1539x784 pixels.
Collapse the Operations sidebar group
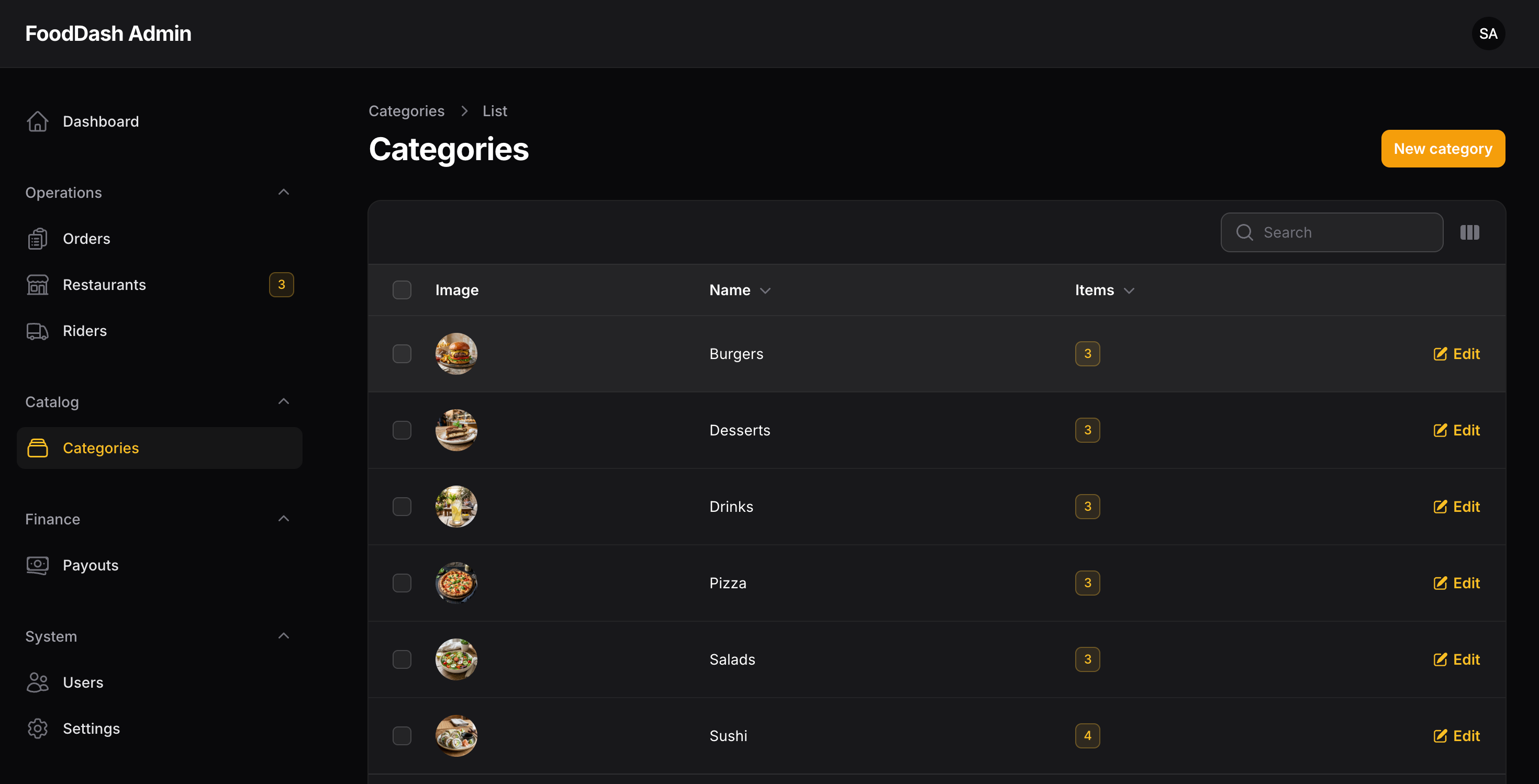[284, 192]
